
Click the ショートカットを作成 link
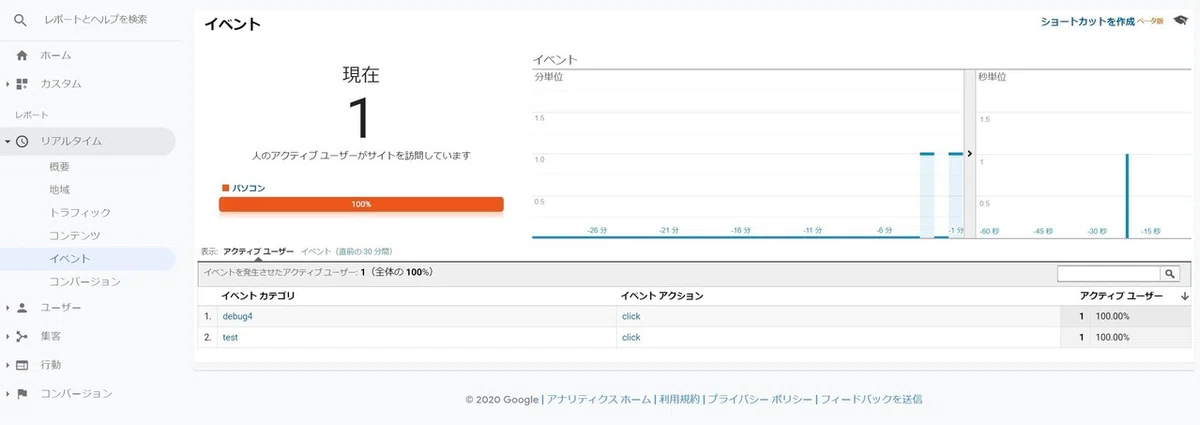(x=1088, y=21)
